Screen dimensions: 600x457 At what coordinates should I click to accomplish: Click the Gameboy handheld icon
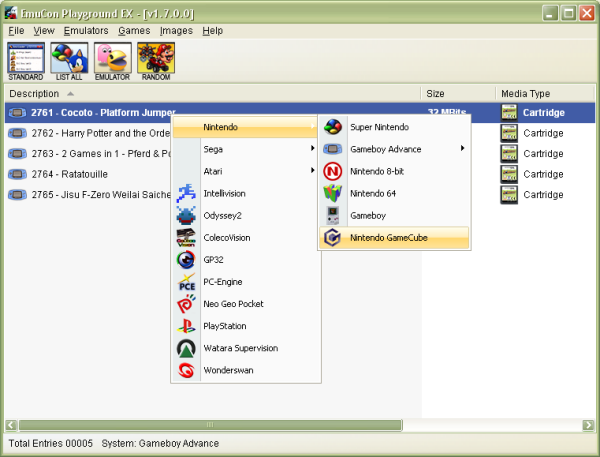pos(333,215)
